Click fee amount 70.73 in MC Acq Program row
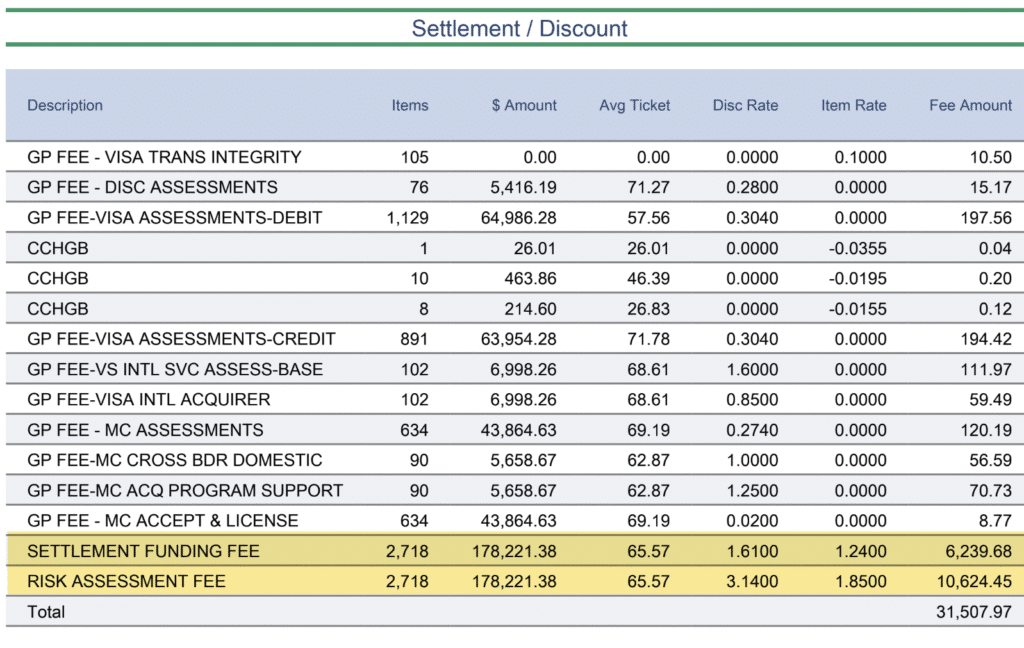1024x648 pixels. point(991,491)
